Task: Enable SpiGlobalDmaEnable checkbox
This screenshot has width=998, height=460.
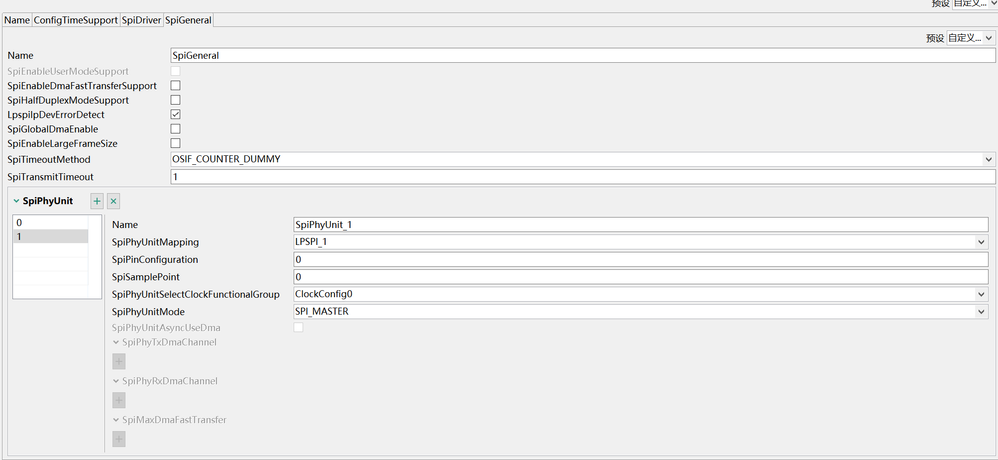Action: 176,129
